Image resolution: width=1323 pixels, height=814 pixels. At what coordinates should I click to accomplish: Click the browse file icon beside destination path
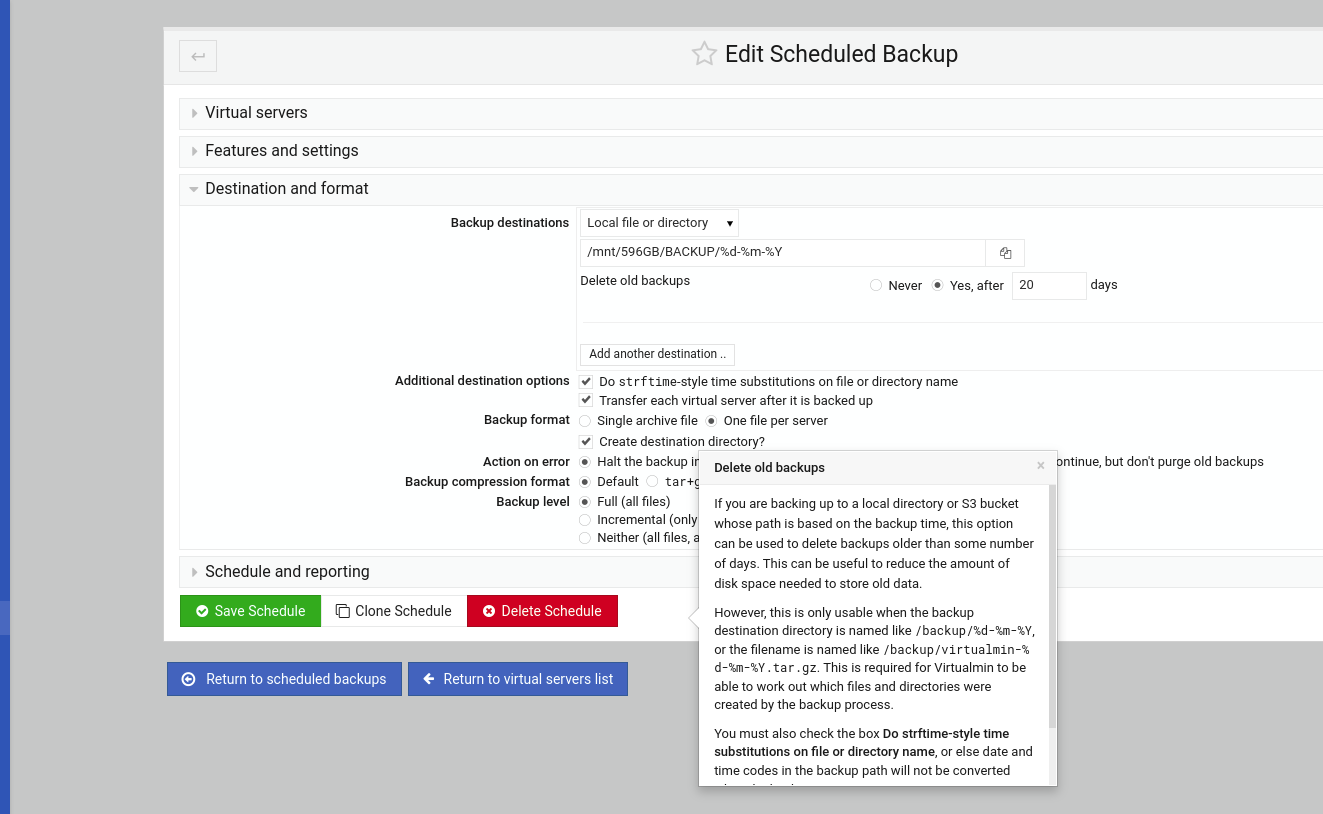1006,253
